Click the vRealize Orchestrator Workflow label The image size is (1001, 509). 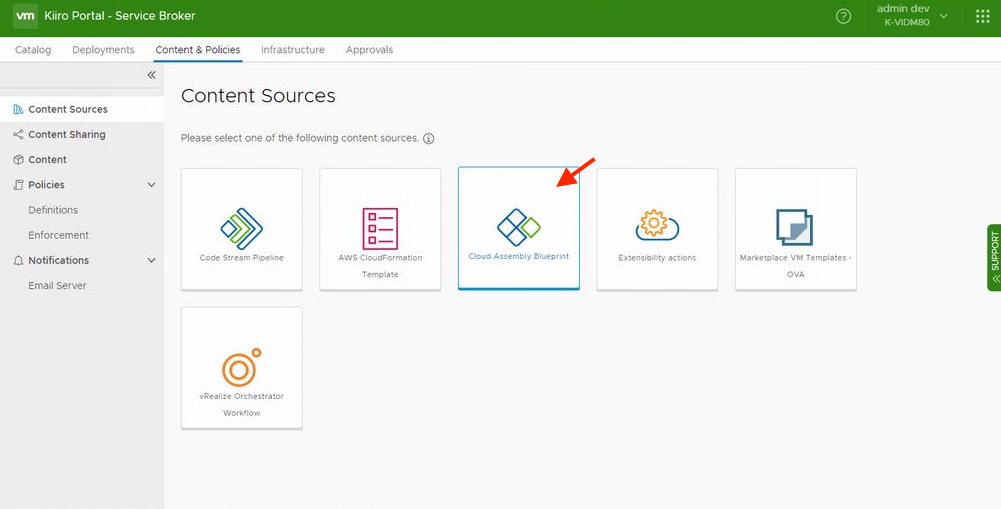click(241, 405)
